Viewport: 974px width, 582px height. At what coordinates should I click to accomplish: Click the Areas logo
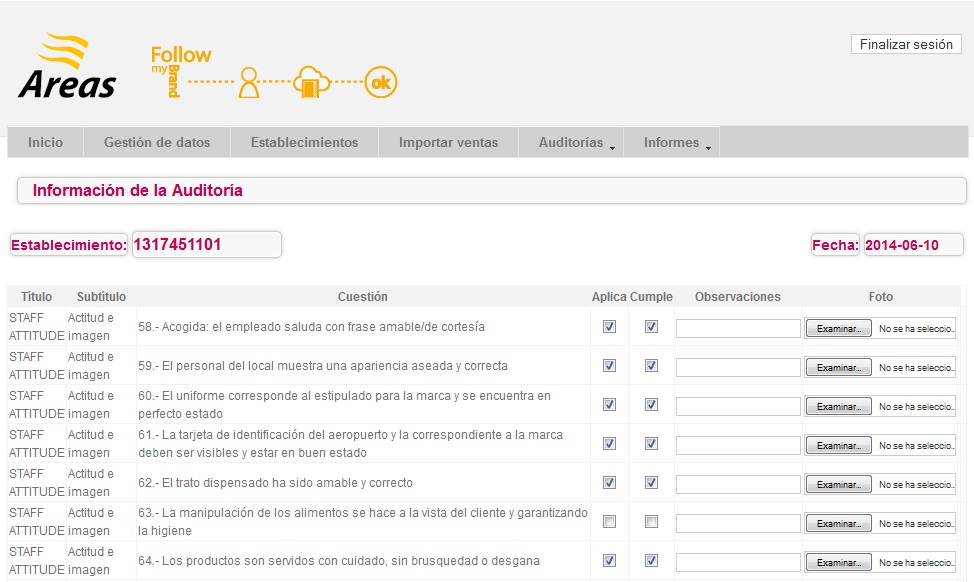coord(67,68)
